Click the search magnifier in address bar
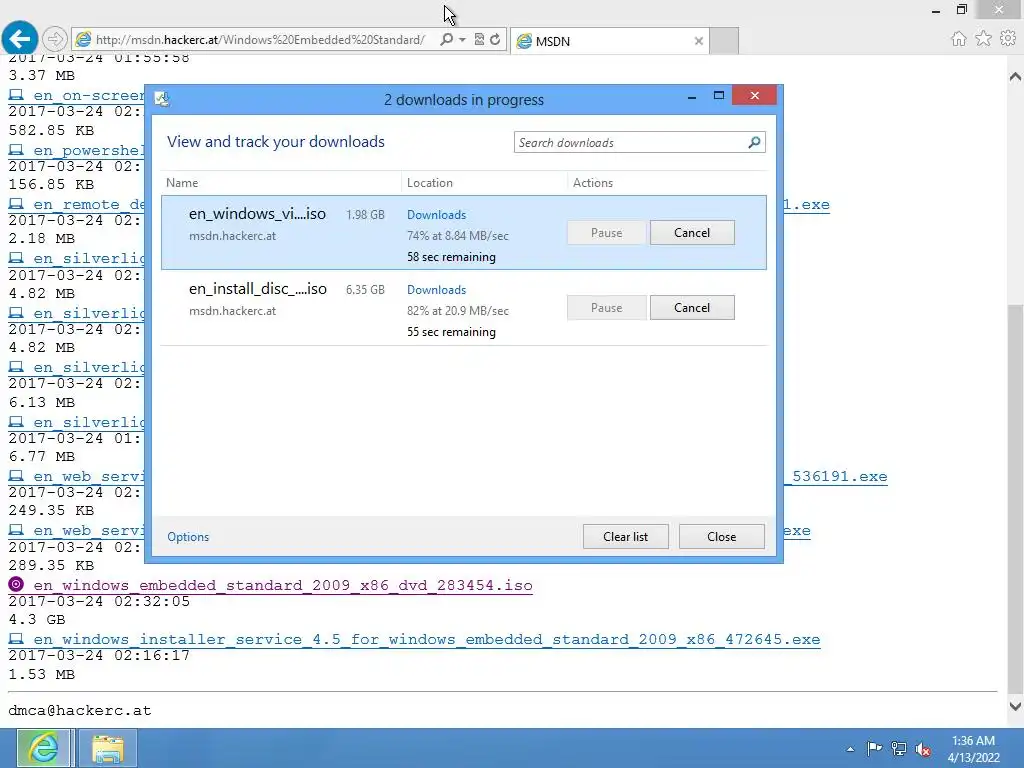 click(446, 40)
